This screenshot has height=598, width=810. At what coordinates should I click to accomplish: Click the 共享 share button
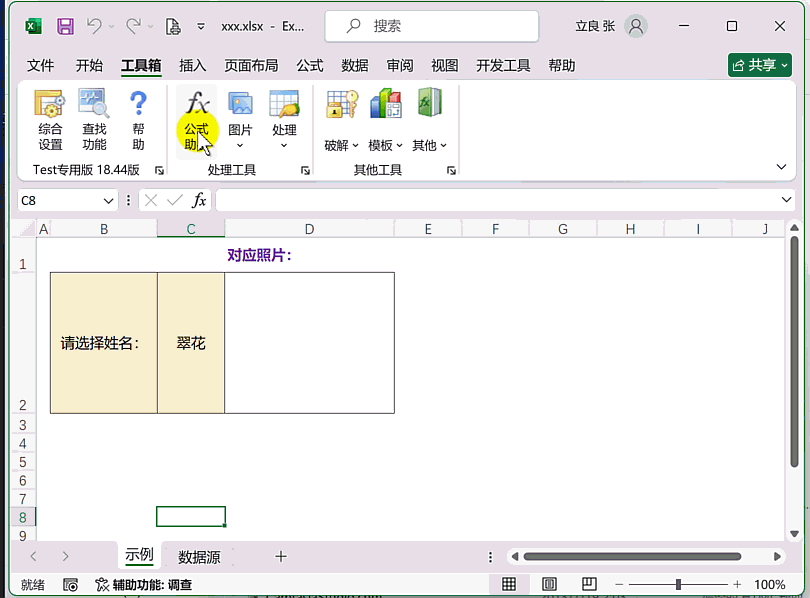click(x=760, y=65)
